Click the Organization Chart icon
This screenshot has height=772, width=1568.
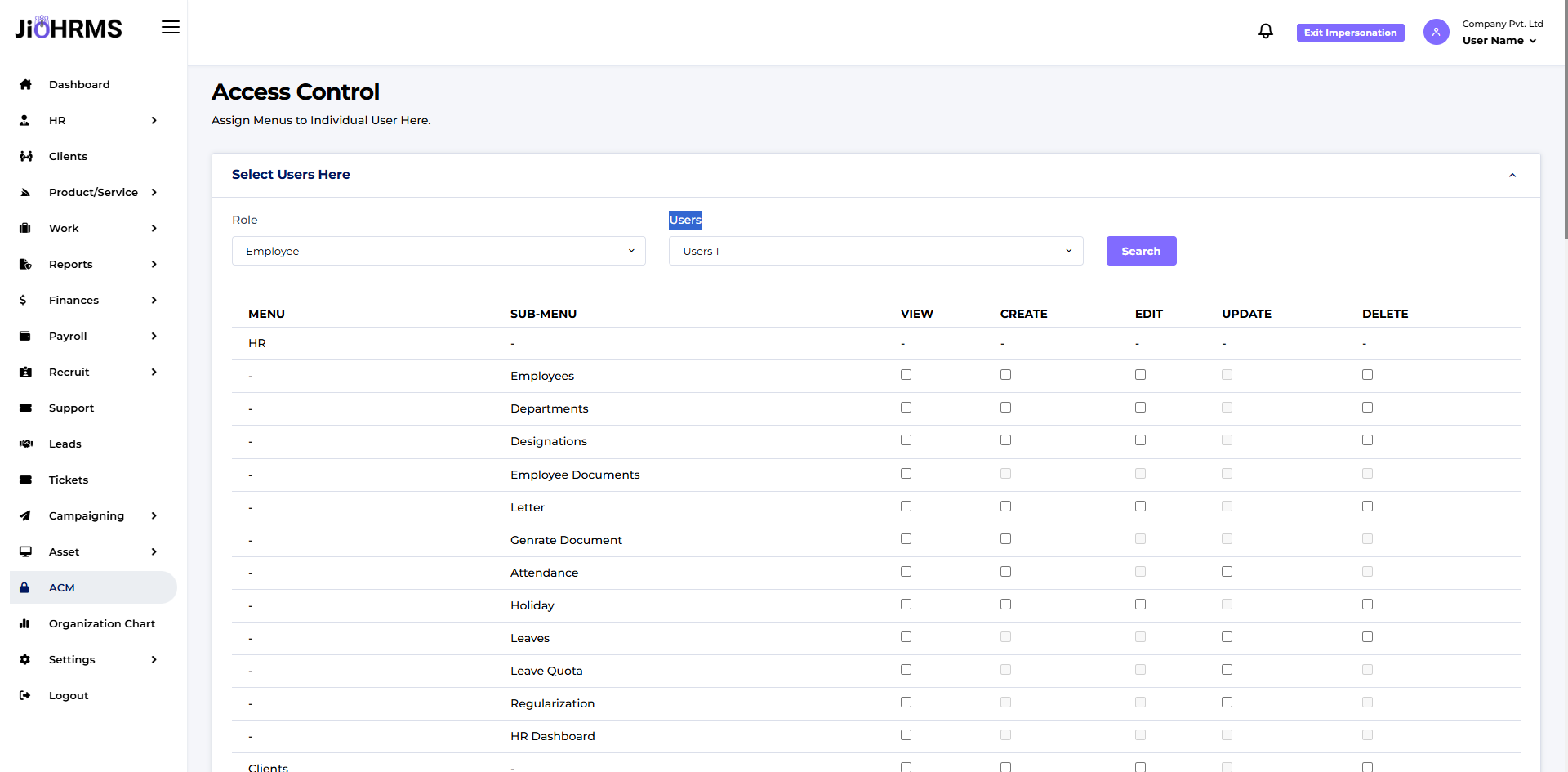[x=25, y=623]
